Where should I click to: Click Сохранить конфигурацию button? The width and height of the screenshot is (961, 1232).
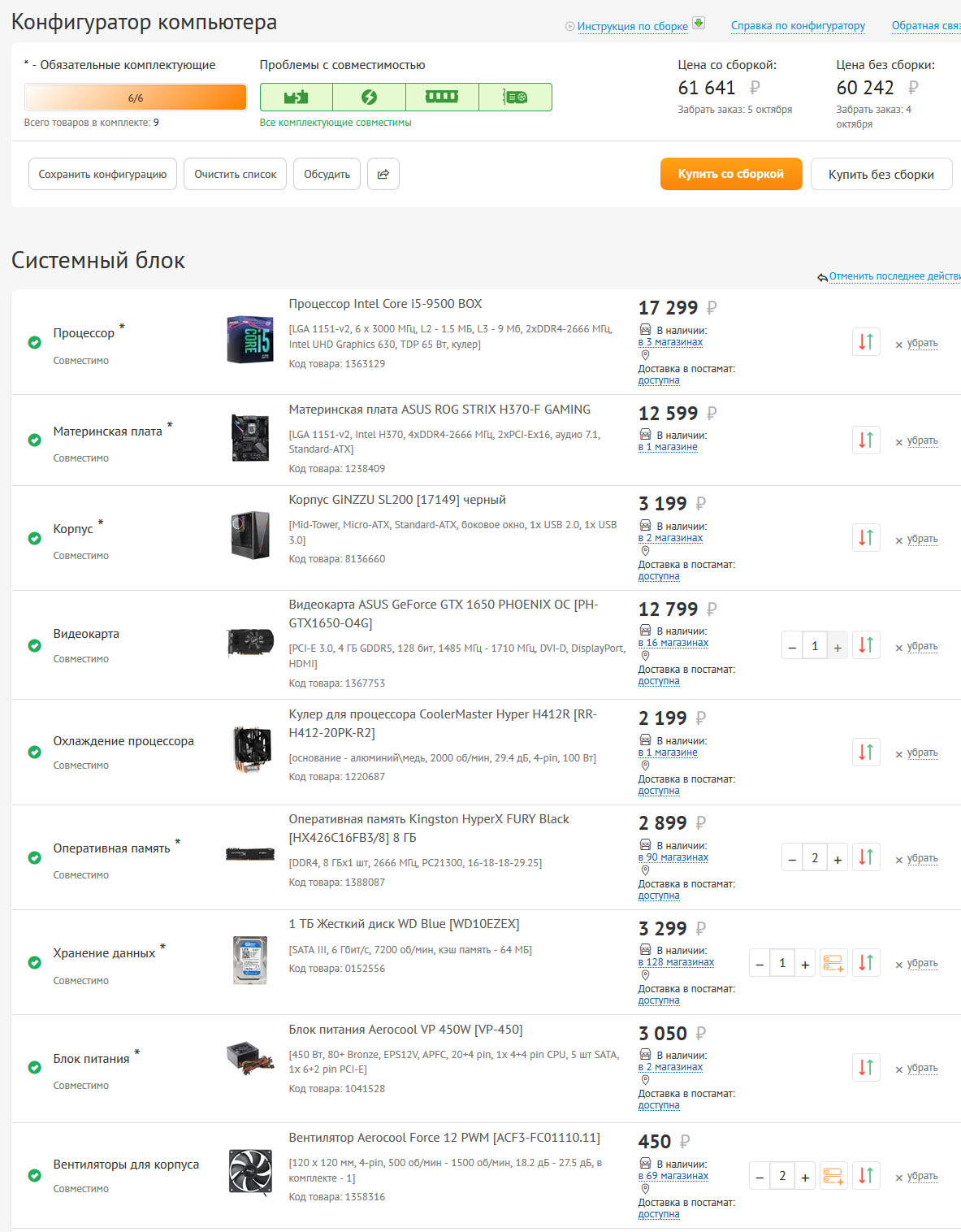[x=102, y=174]
